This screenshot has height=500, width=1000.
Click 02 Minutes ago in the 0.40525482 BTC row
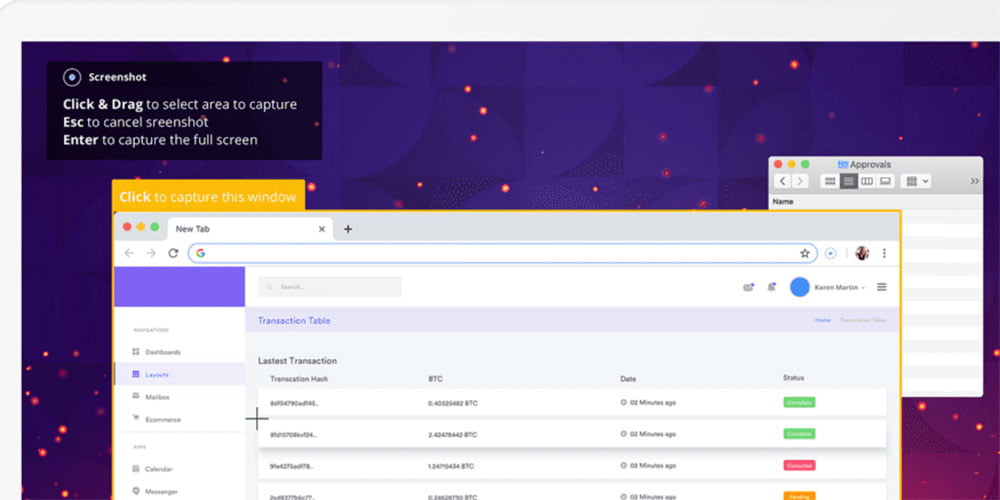pyautogui.click(x=653, y=402)
